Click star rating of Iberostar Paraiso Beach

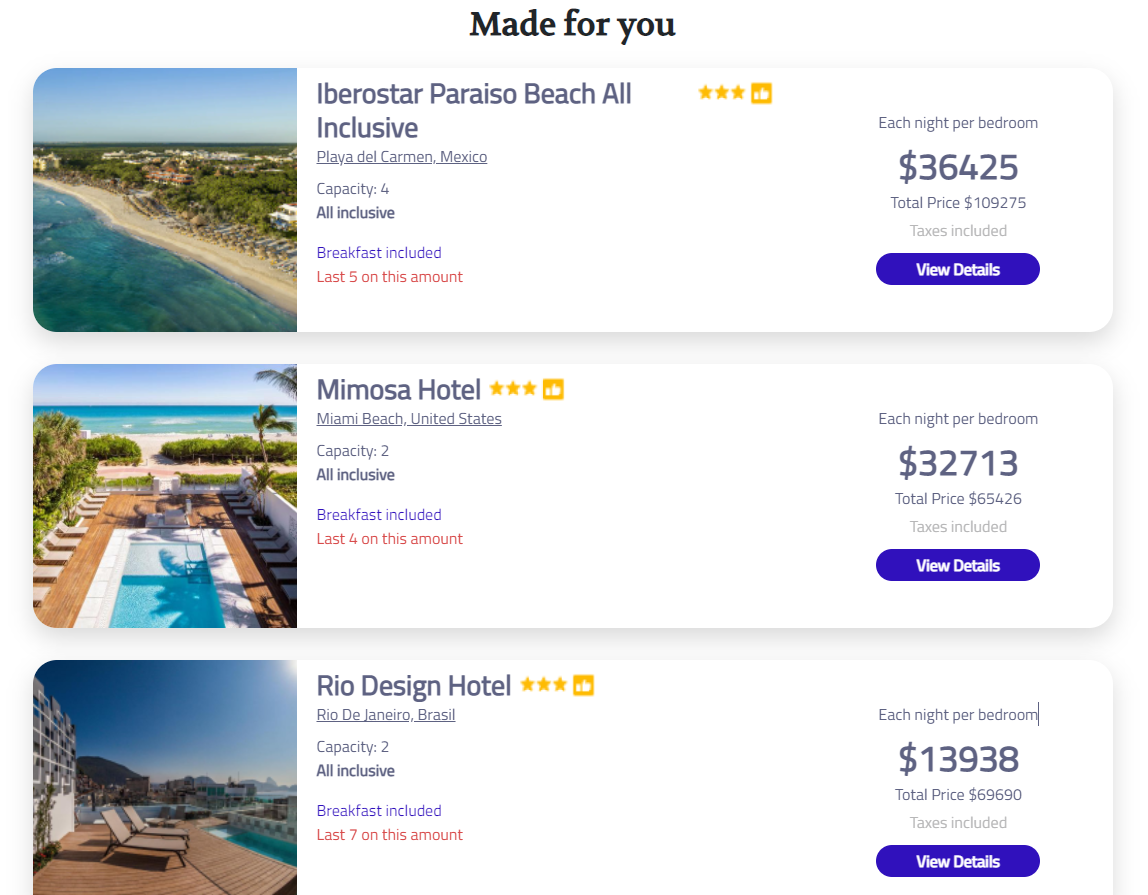[x=721, y=93]
